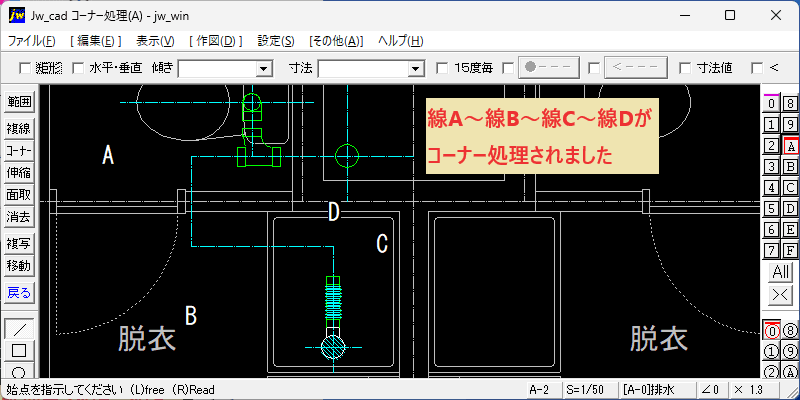Open the ファイル(F) menu
The image size is (800, 400).
pos(32,41)
